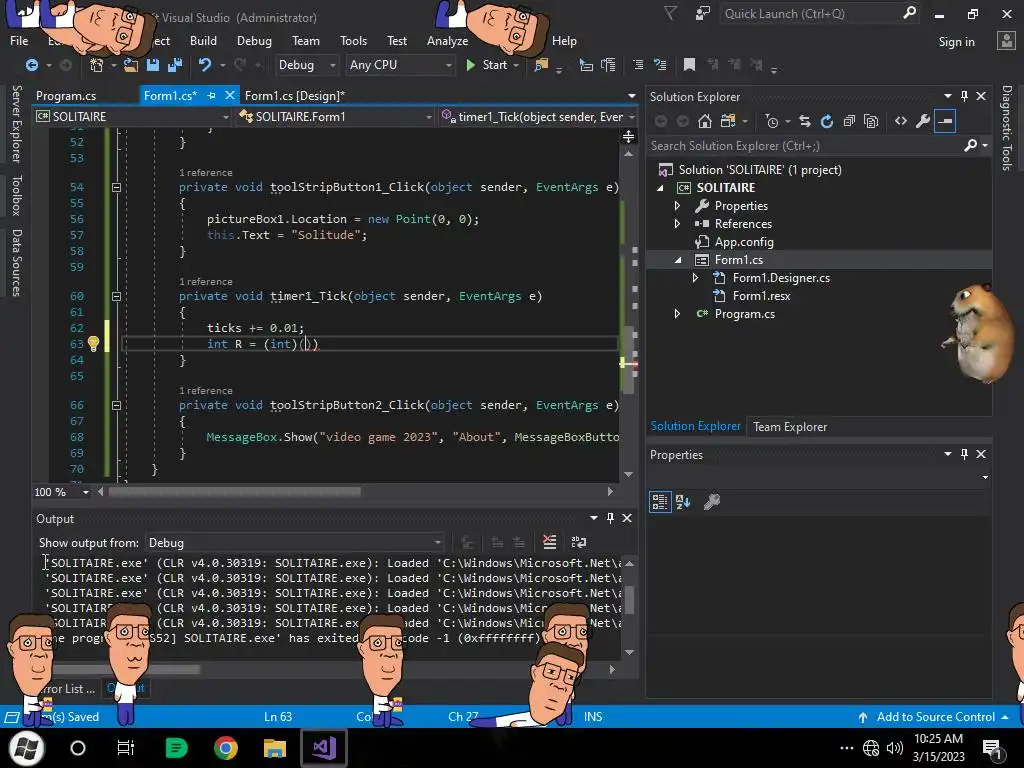This screenshot has width=1024, height=768.
Task: Click the Find in Files icon
Action: [x=541, y=65]
